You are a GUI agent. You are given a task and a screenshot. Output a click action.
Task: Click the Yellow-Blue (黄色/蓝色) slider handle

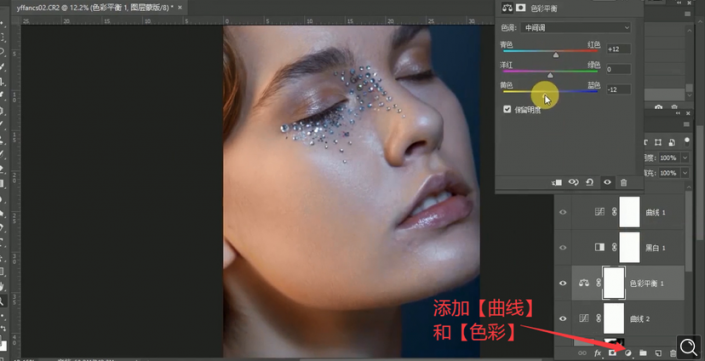545,95
